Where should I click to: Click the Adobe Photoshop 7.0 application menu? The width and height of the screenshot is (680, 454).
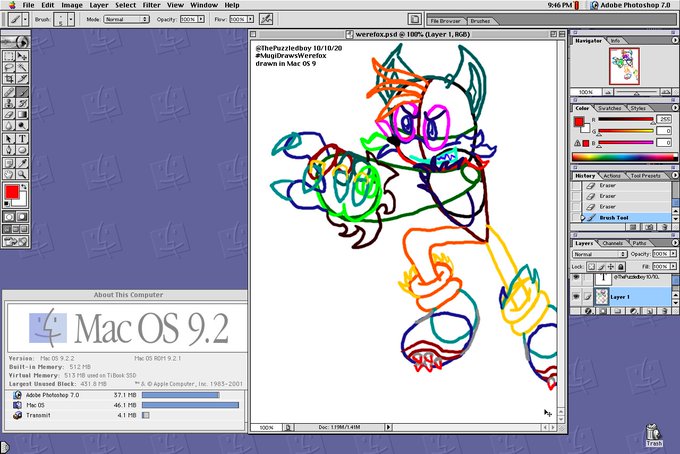click(631, 5)
